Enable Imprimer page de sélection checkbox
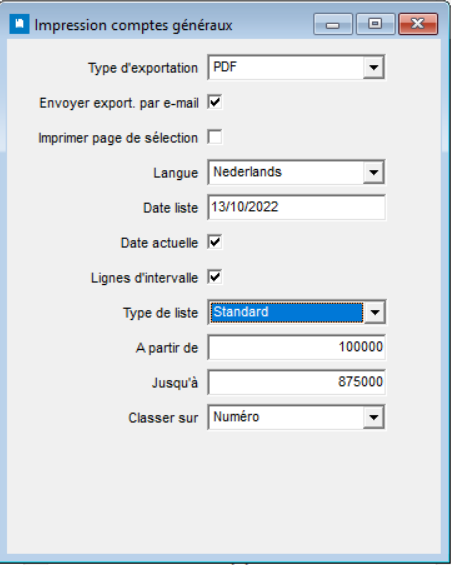This screenshot has width=451, height=565. point(215,137)
